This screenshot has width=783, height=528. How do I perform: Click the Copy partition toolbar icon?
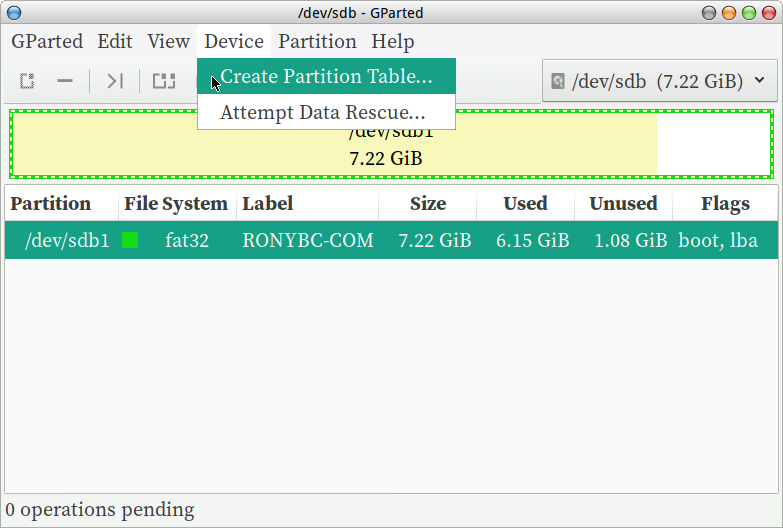(163, 81)
